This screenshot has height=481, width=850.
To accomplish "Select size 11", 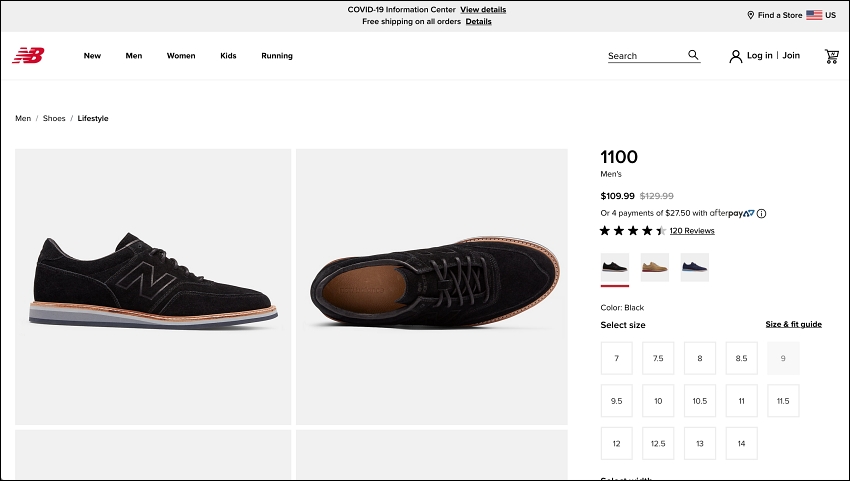I will pyautogui.click(x=742, y=401).
